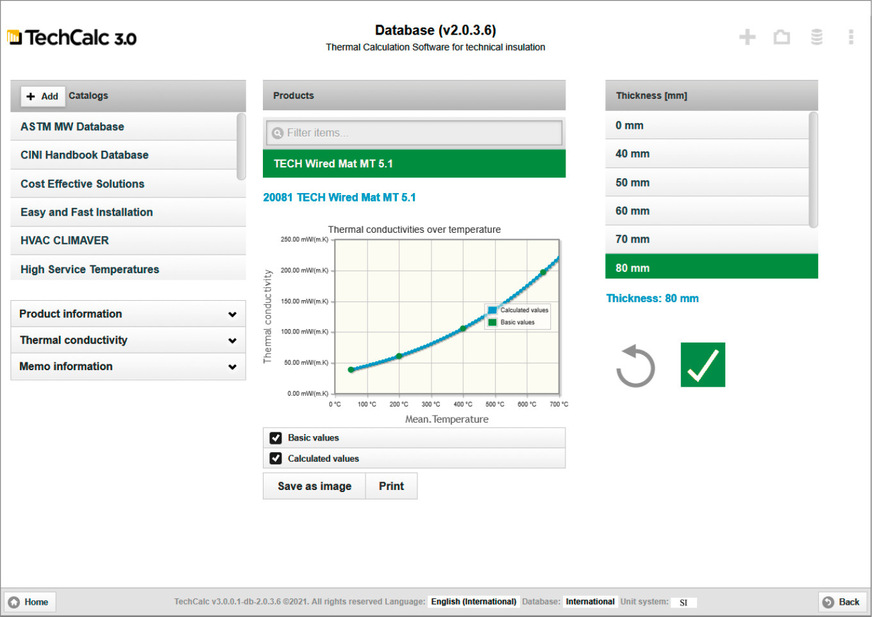Screen dimensions: 872x617
Task: Click the Thickness [mm] panel header
Action: (711, 95)
